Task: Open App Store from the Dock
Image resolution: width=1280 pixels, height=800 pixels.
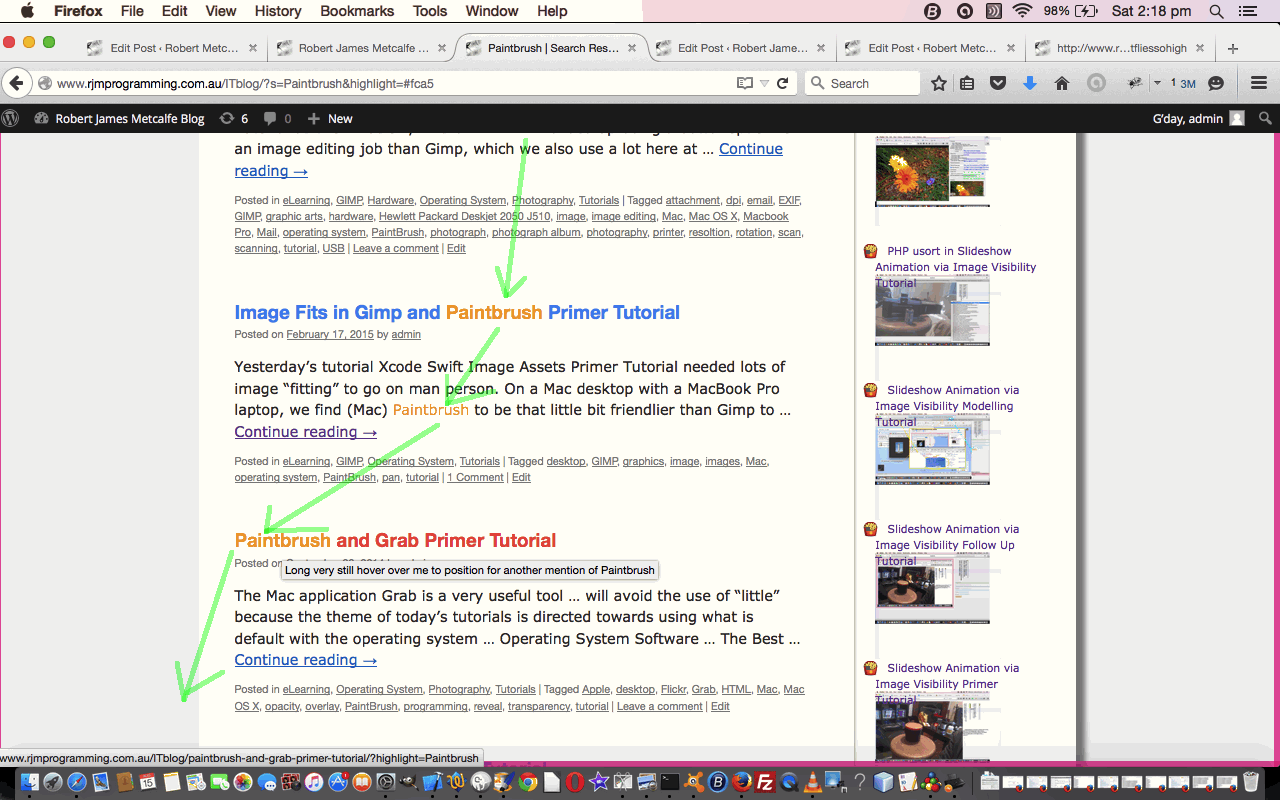Action: point(338,782)
